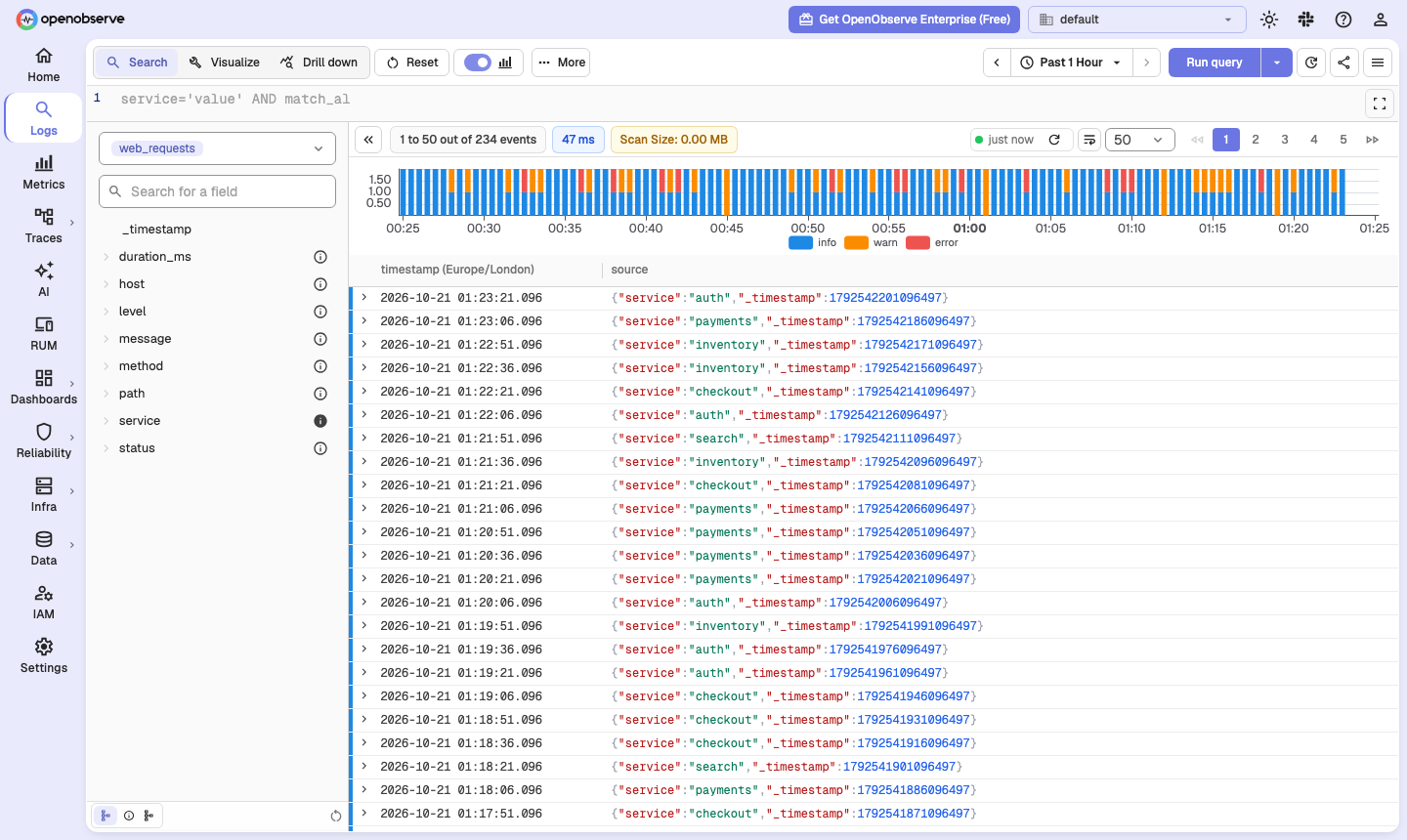Open the rows per page 50 dropdown

point(1139,140)
